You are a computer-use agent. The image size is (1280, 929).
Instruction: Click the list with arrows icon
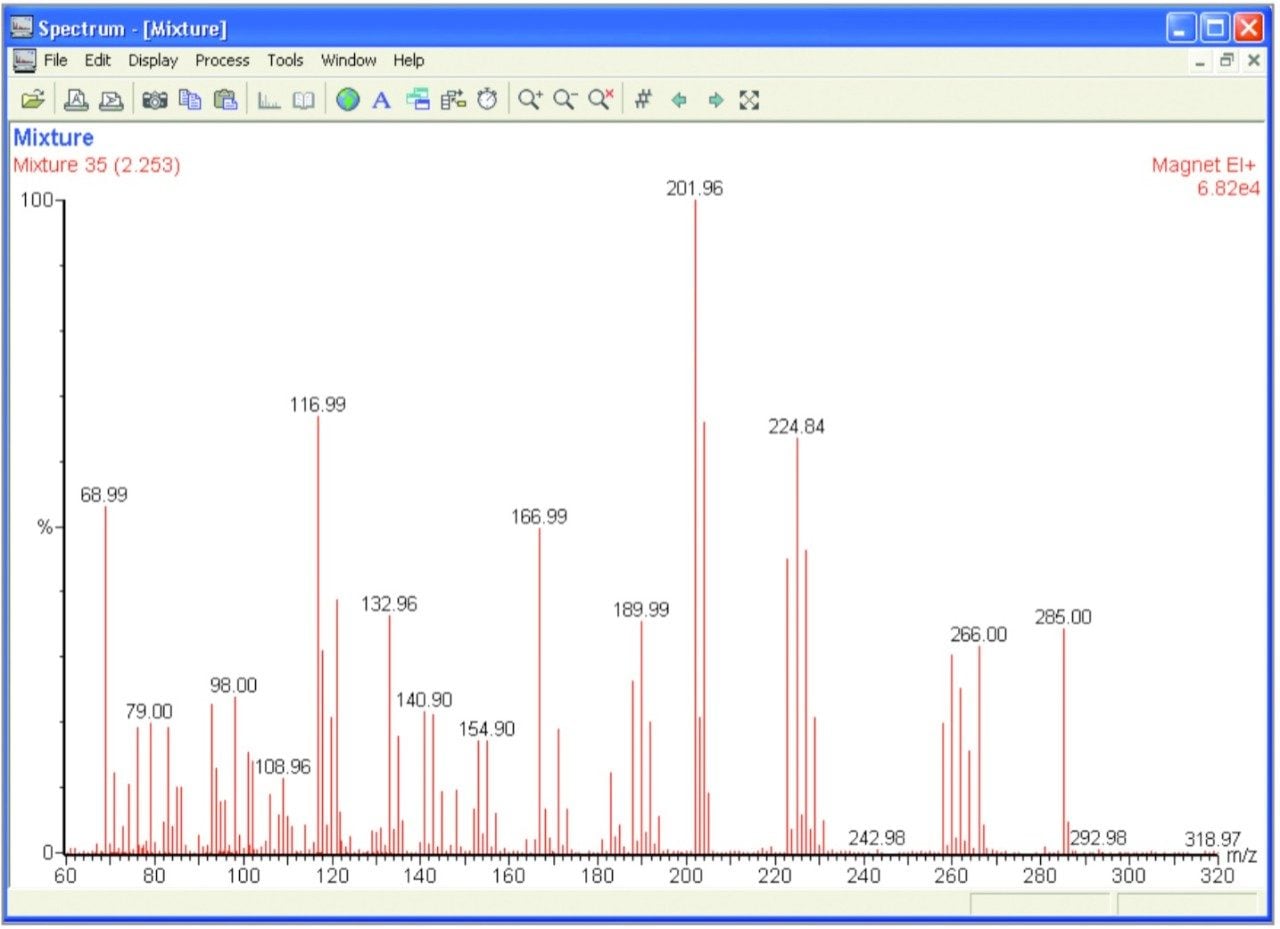pyautogui.click(x=453, y=100)
